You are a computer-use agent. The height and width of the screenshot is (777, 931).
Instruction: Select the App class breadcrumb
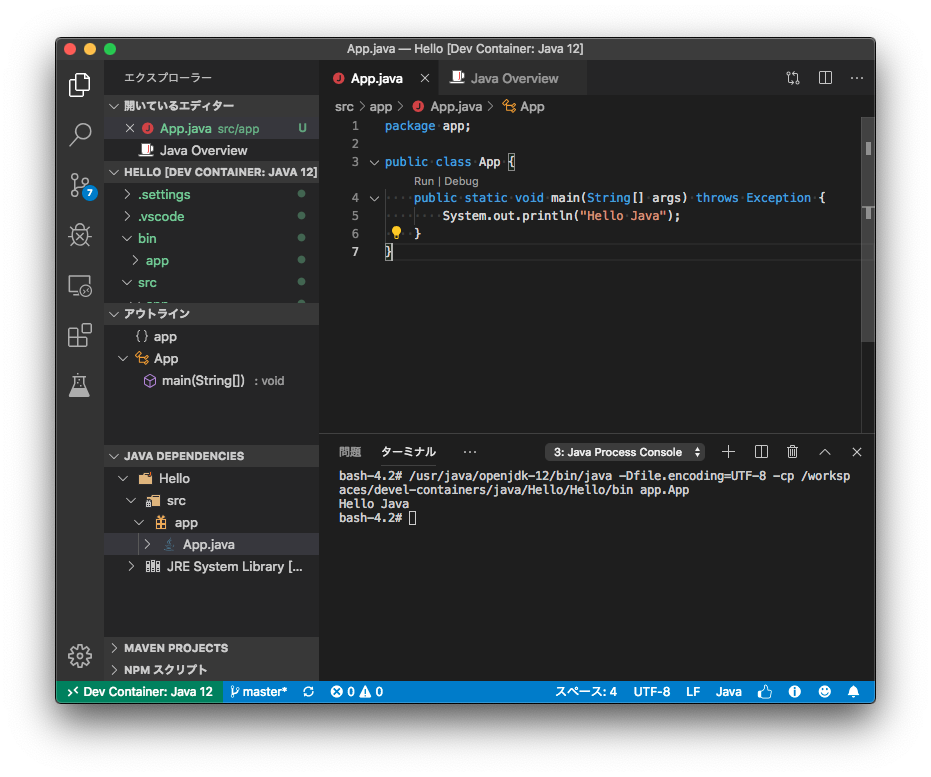(x=524, y=107)
